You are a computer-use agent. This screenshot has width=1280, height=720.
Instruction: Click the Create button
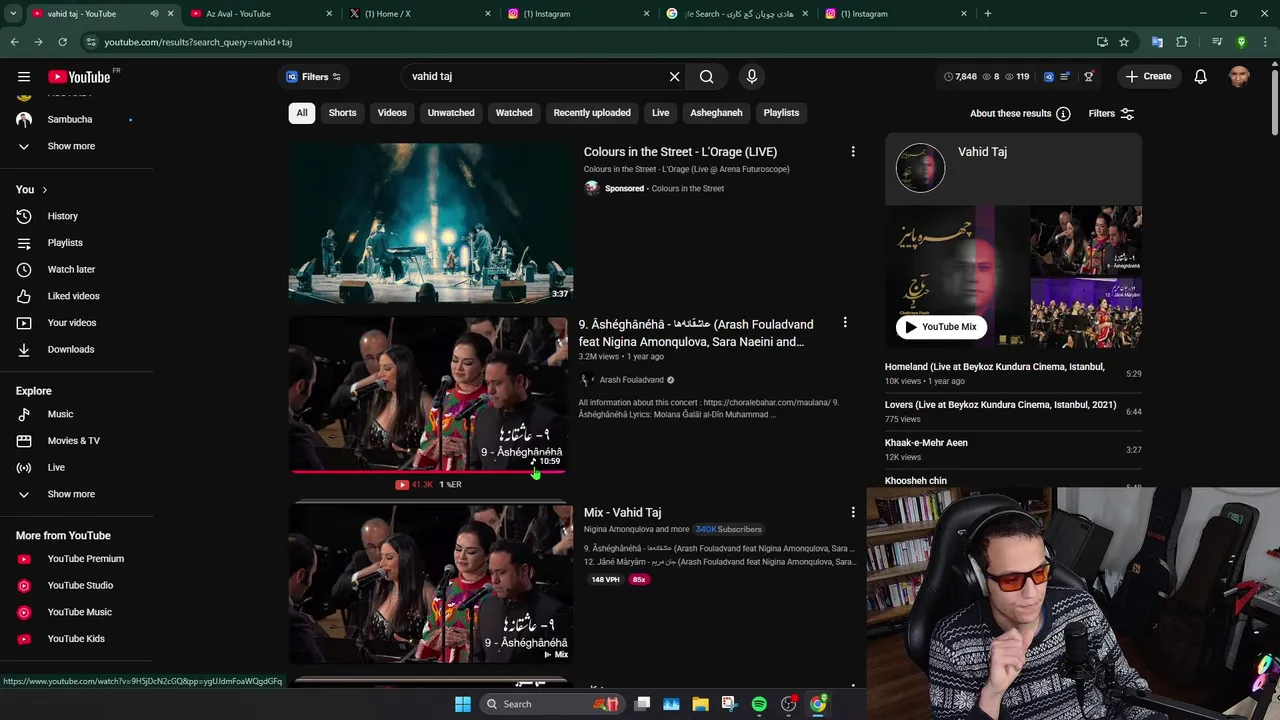click(1147, 76)
